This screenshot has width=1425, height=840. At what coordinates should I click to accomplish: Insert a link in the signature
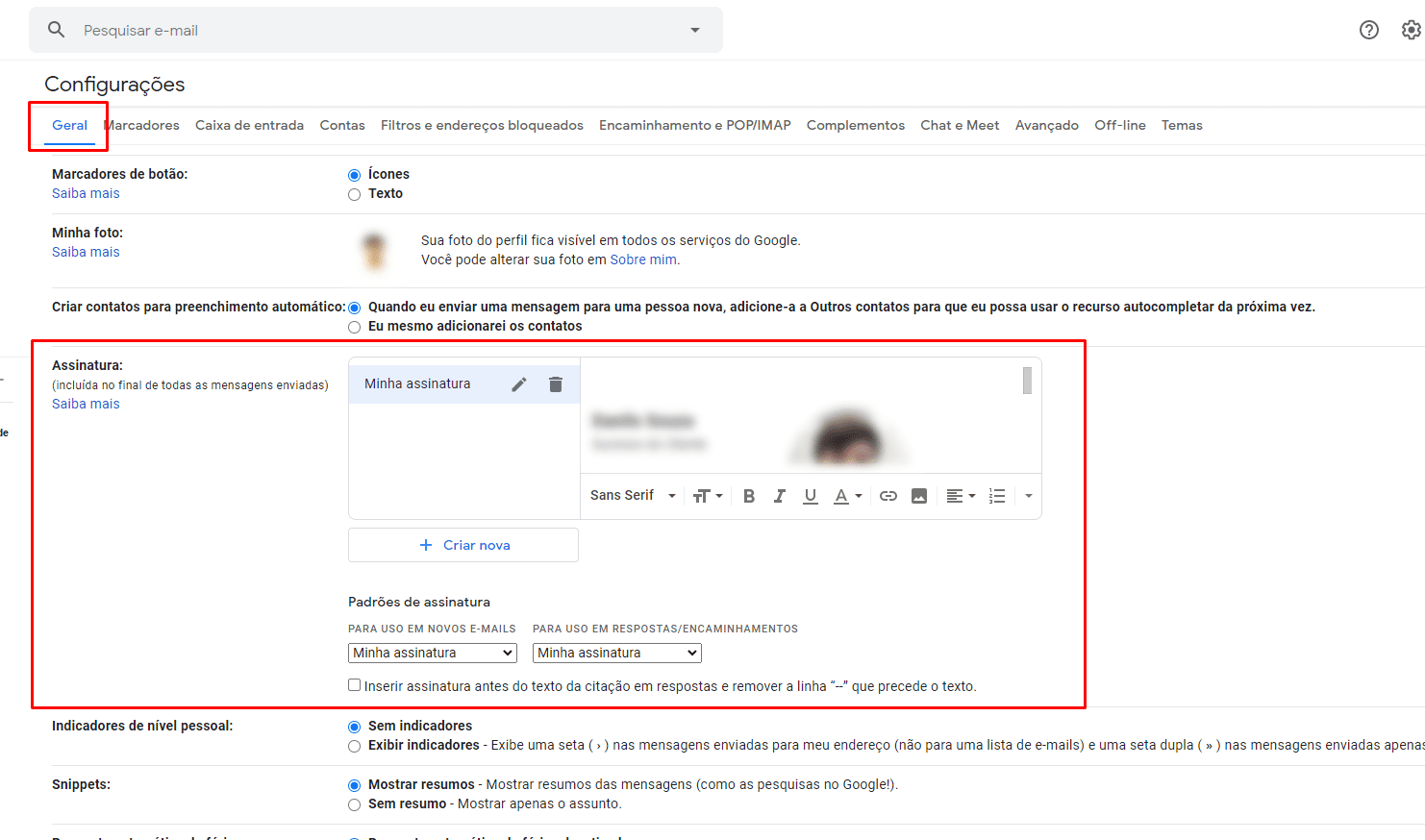pyautogui.click(x=888, y=496)
